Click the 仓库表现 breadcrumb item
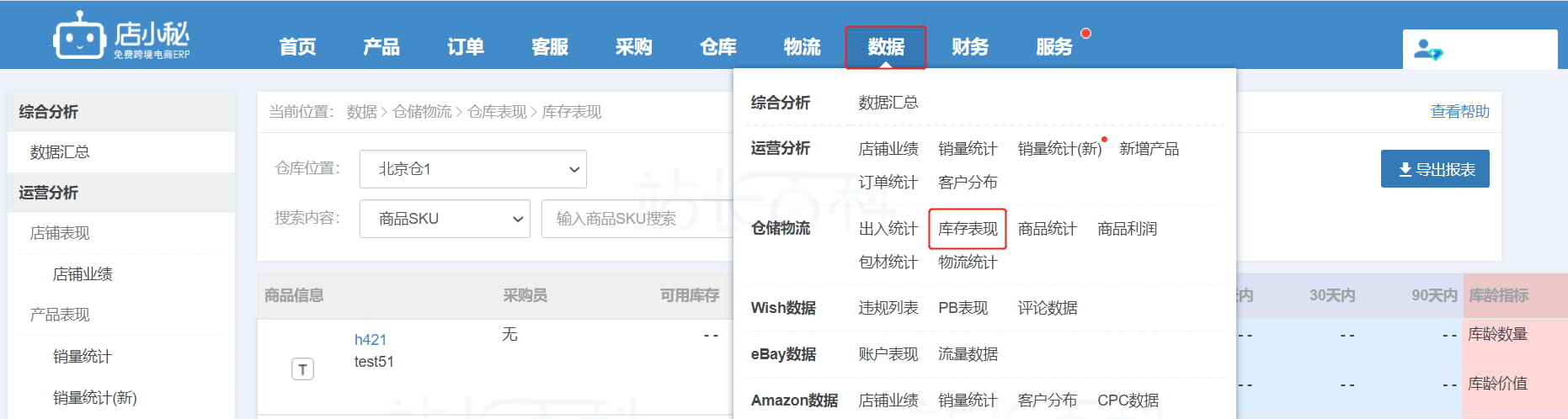This screenshot has height=419, width=1568. pos(498,112)
